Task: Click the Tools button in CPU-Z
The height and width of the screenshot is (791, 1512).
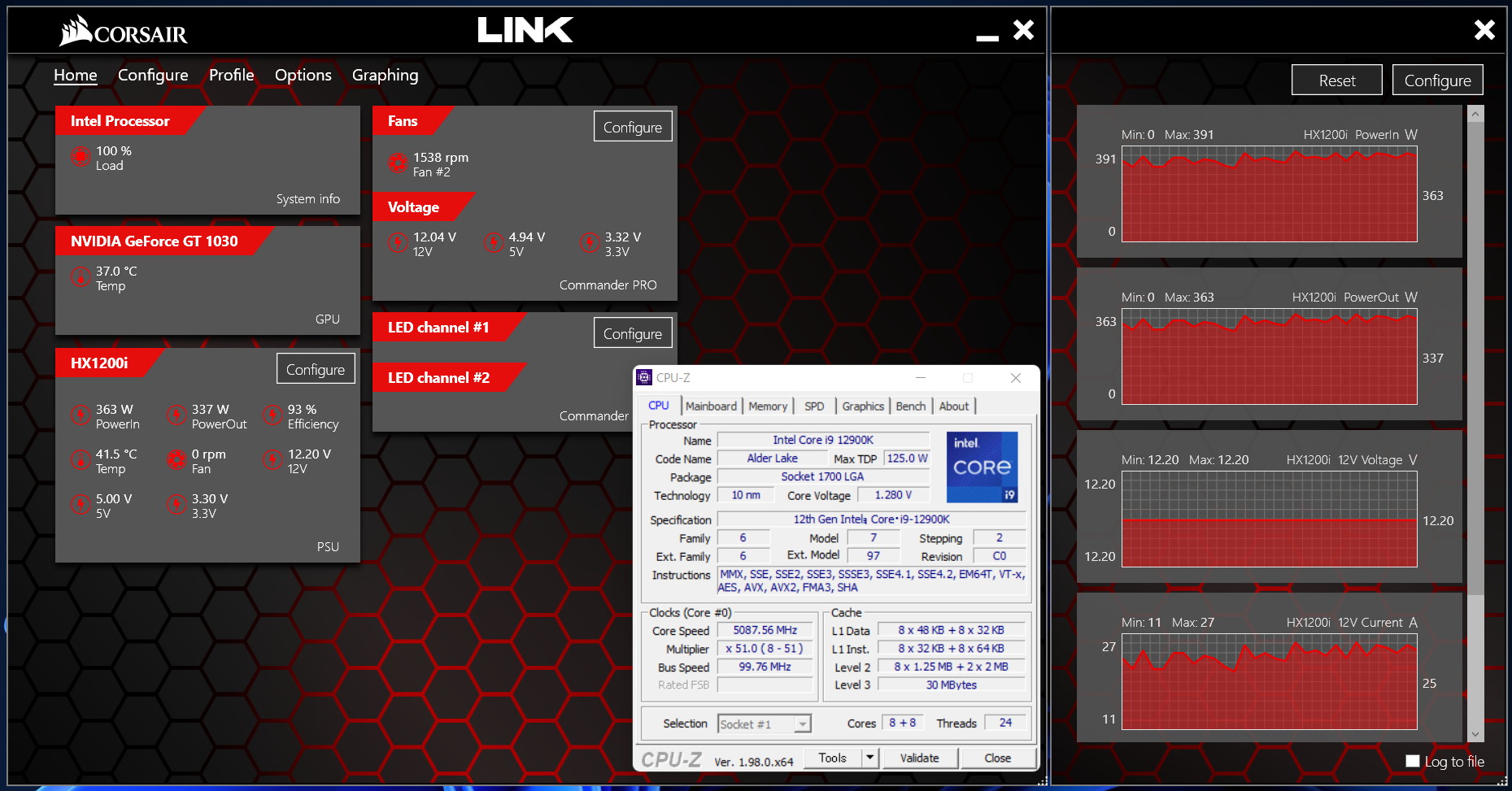Action: (x=833, y=758)
